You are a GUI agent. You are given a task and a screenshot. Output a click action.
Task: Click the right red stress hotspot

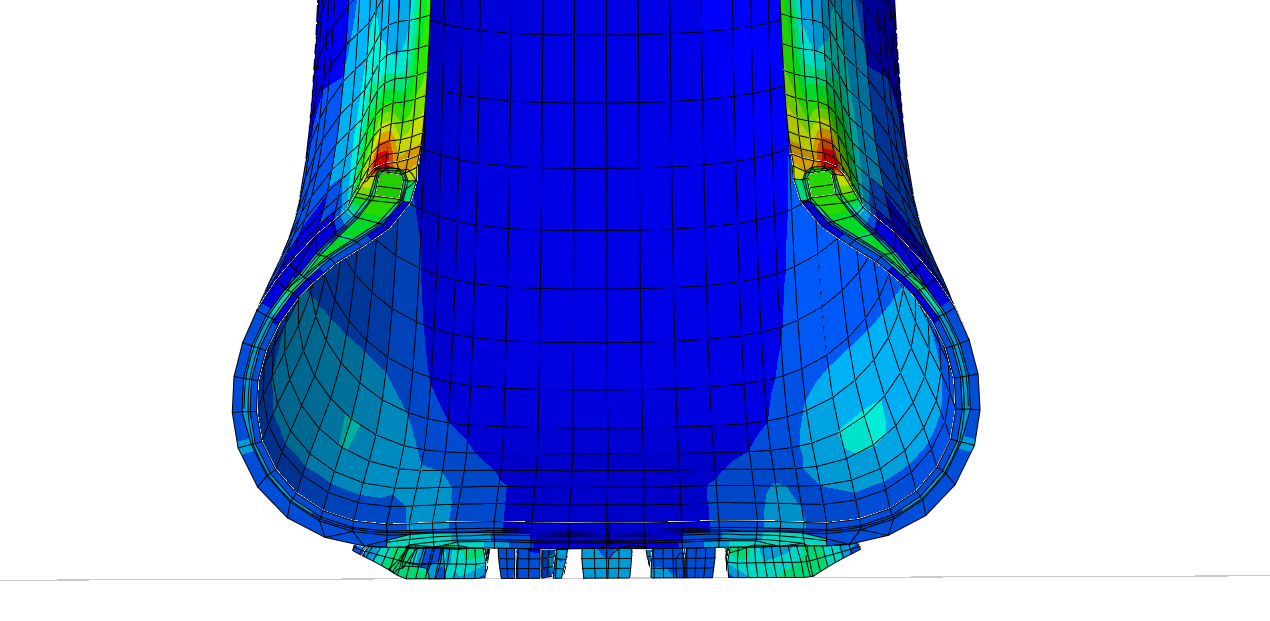827,154
